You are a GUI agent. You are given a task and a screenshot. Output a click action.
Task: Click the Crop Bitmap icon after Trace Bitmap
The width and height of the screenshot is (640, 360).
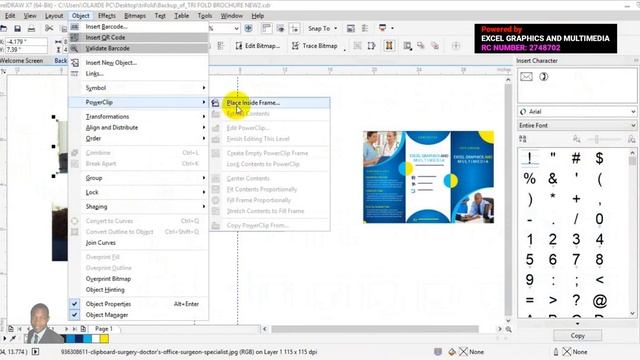[357, 46]
